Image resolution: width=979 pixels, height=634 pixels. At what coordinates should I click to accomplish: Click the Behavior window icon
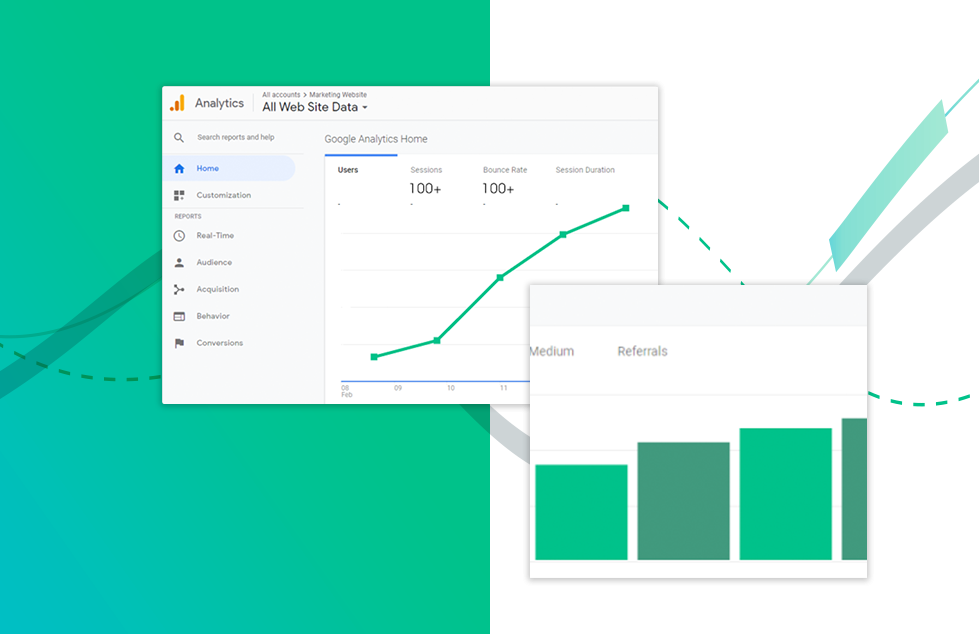point(179,316)
